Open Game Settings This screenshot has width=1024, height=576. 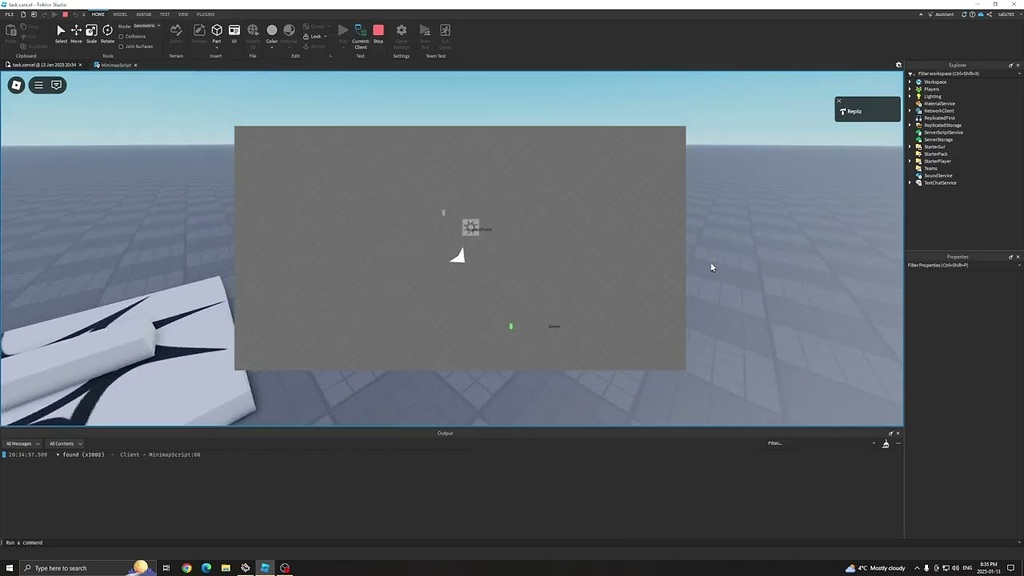coord(402,30)
